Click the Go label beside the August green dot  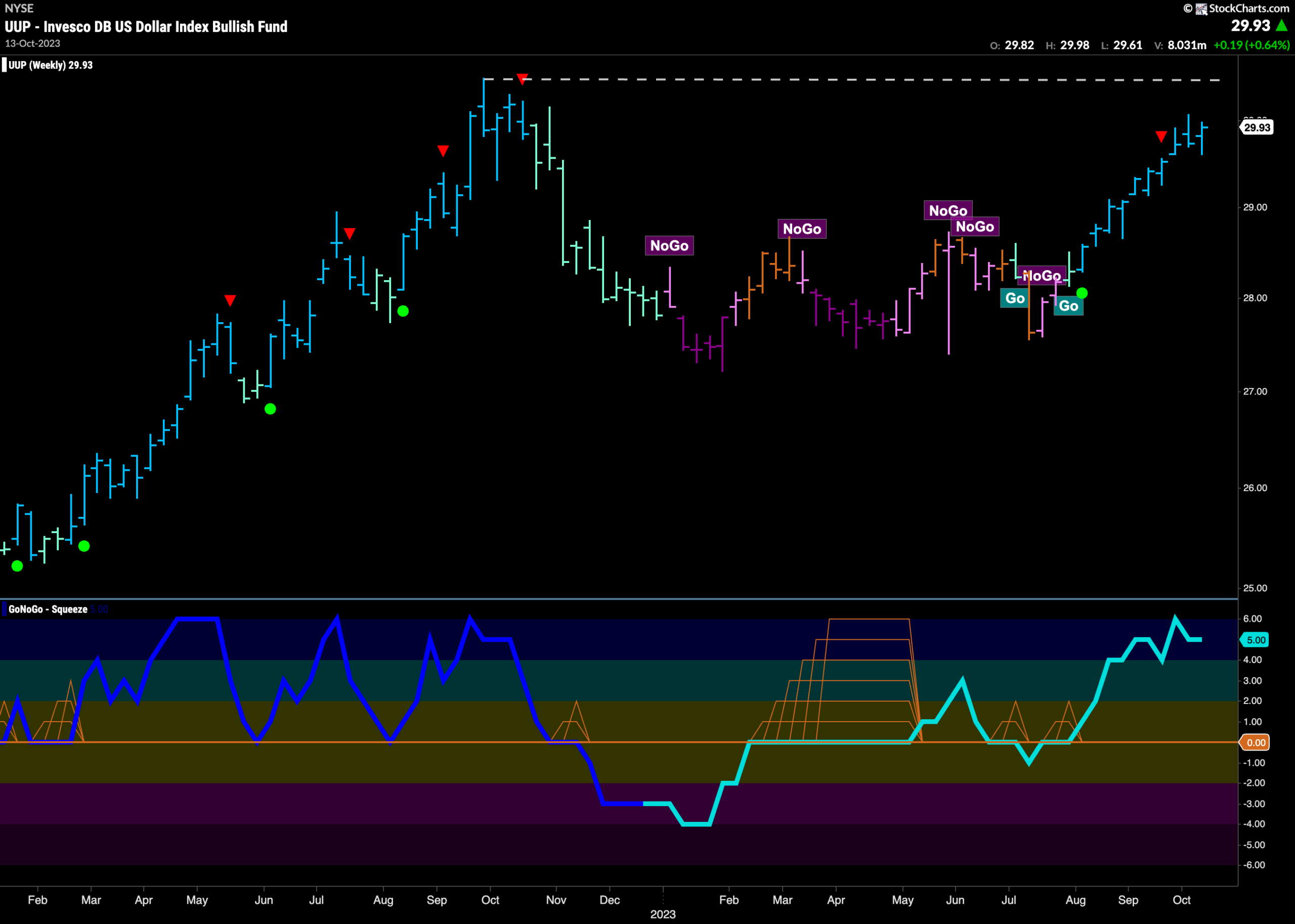(1068, 306)
